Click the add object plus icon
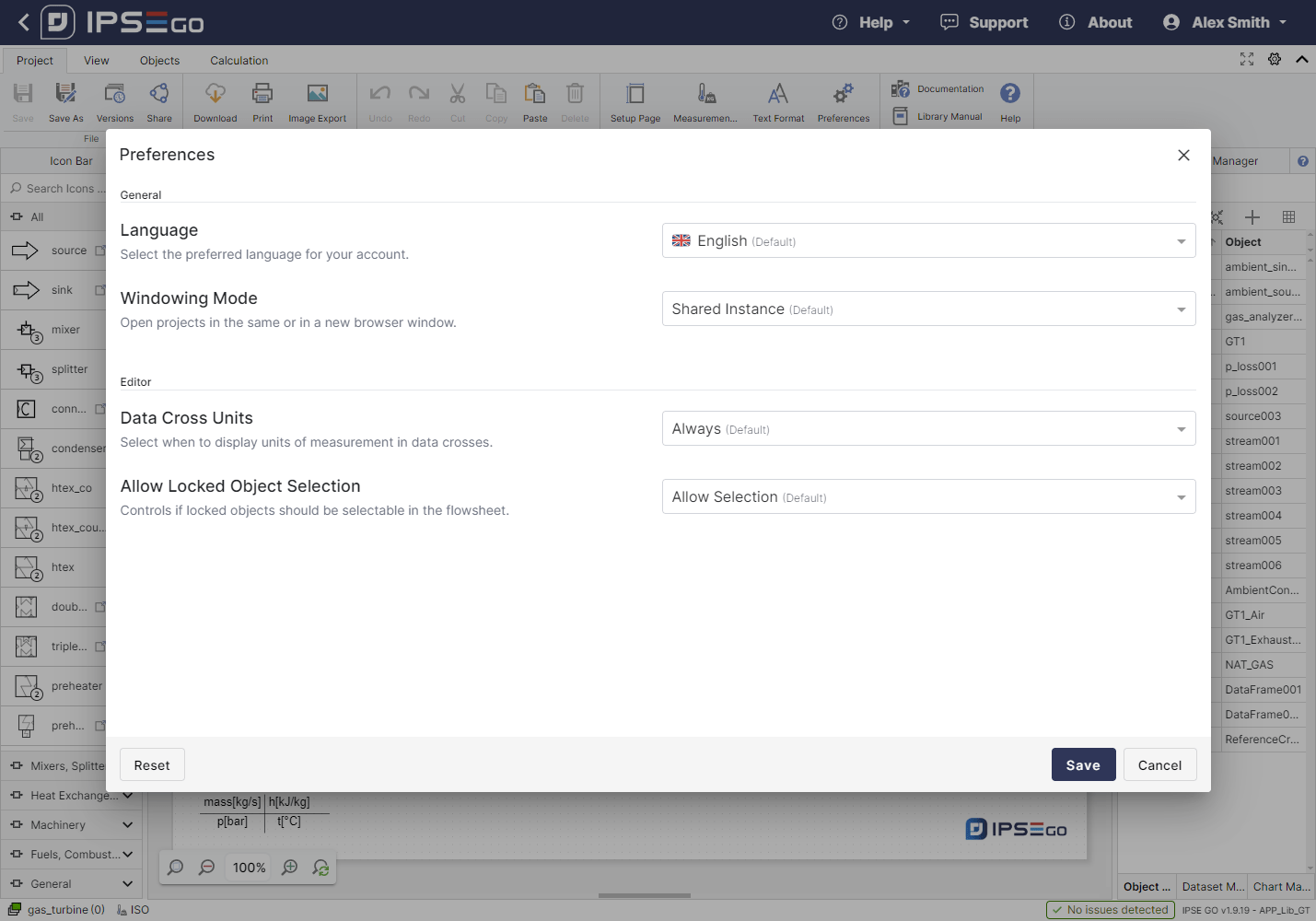Screen dimensions: 1316x921 1252,217
